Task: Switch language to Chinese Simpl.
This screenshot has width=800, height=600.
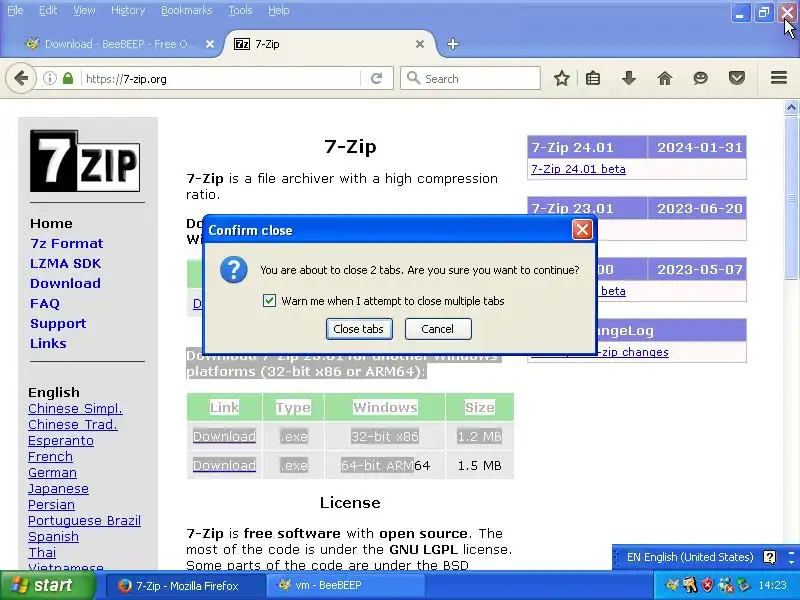Action: click(75, 409)
